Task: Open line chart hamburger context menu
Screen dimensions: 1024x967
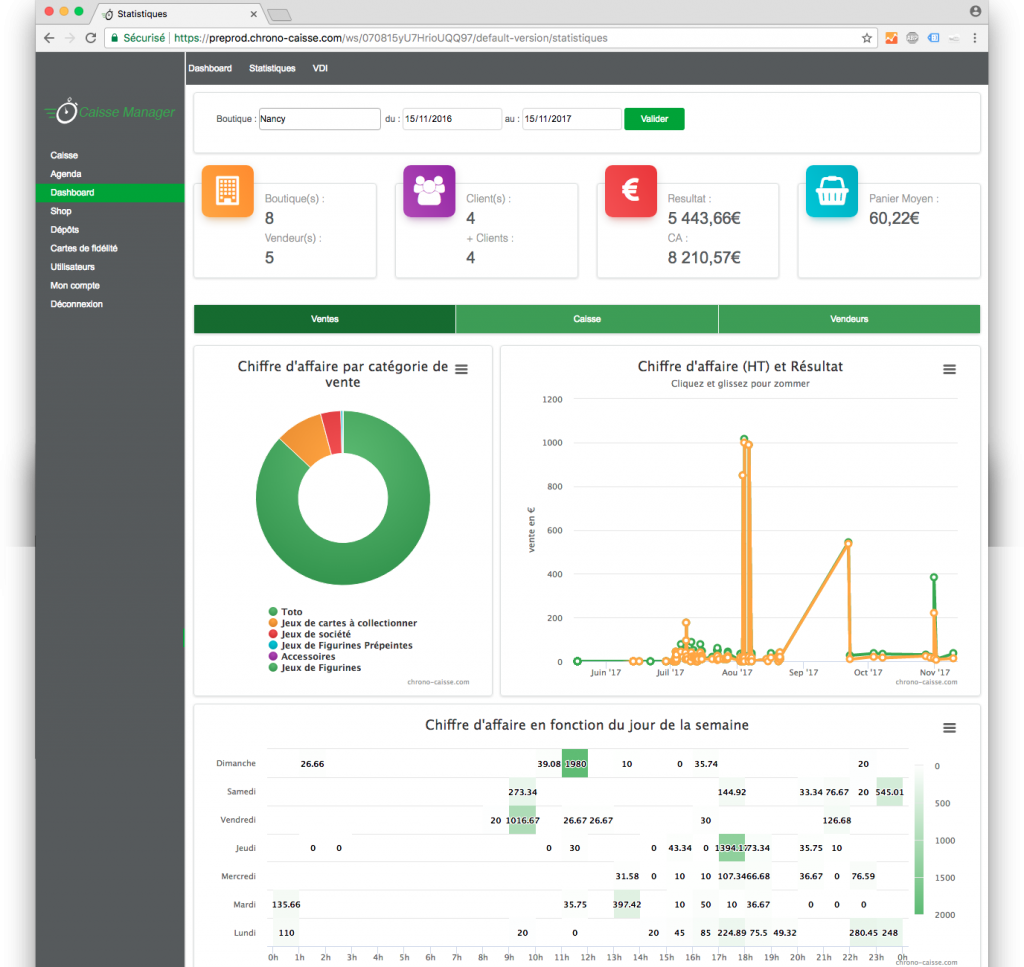Action: click(949, 369)
